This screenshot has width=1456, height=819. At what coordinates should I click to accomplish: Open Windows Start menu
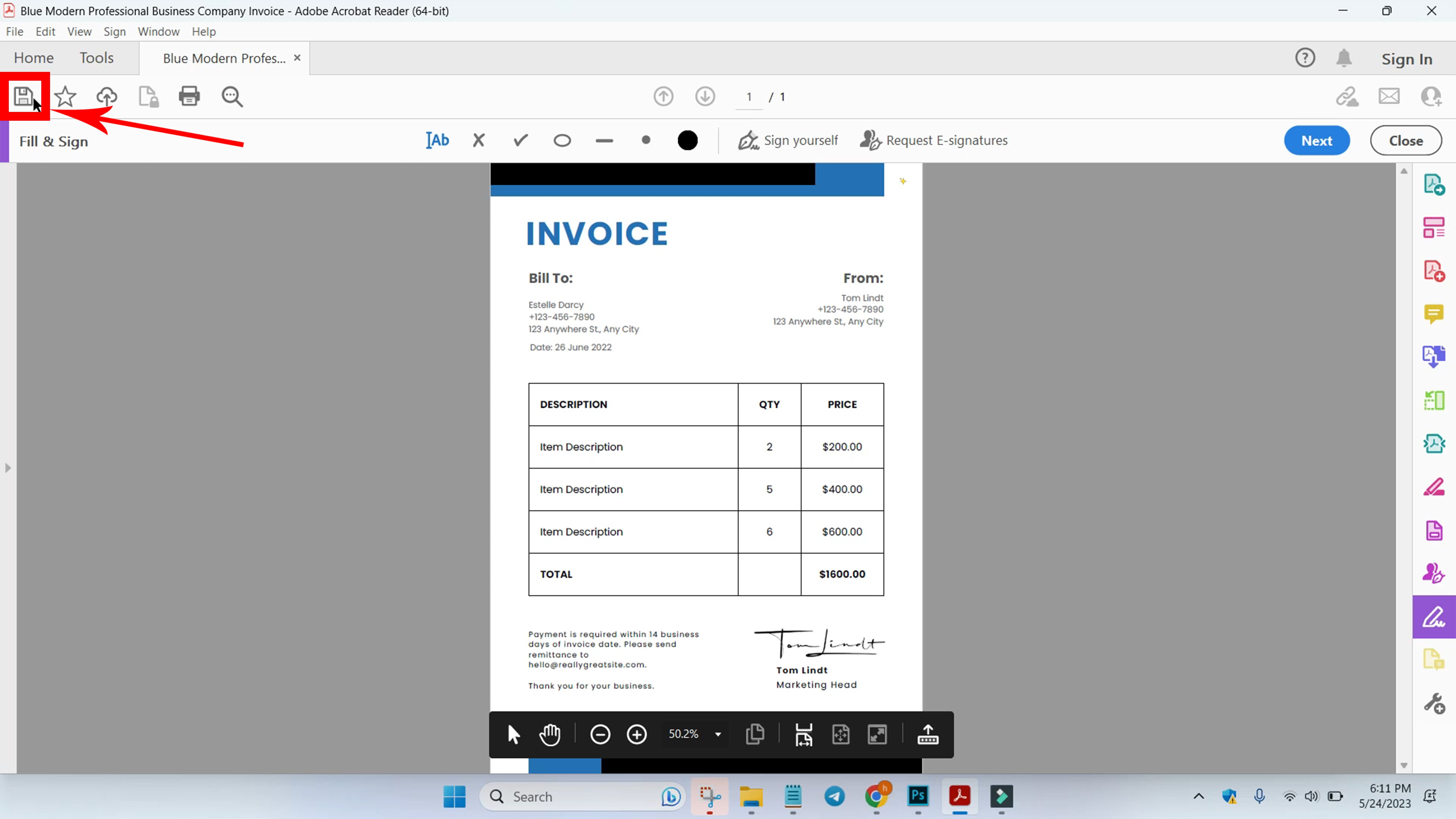click(454, 796)
